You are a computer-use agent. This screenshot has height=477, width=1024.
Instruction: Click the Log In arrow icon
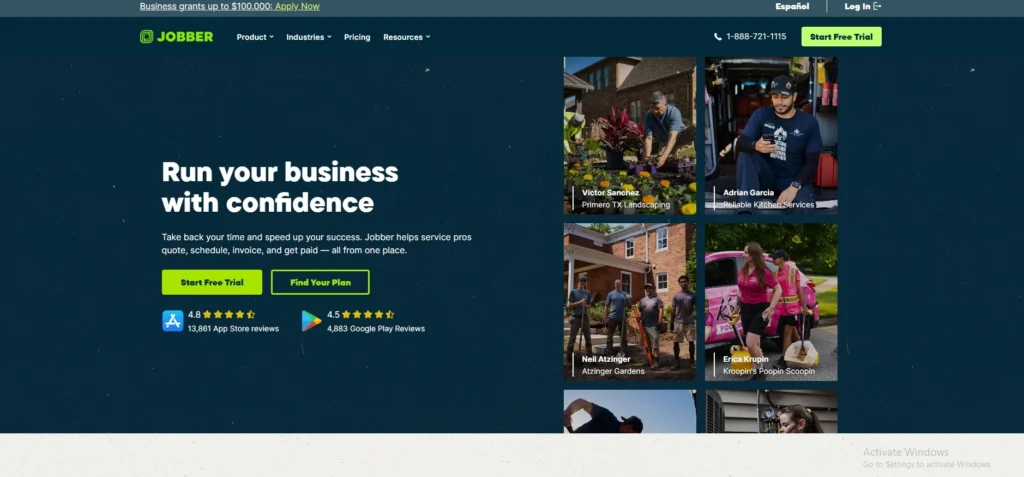tap(877, 6)
